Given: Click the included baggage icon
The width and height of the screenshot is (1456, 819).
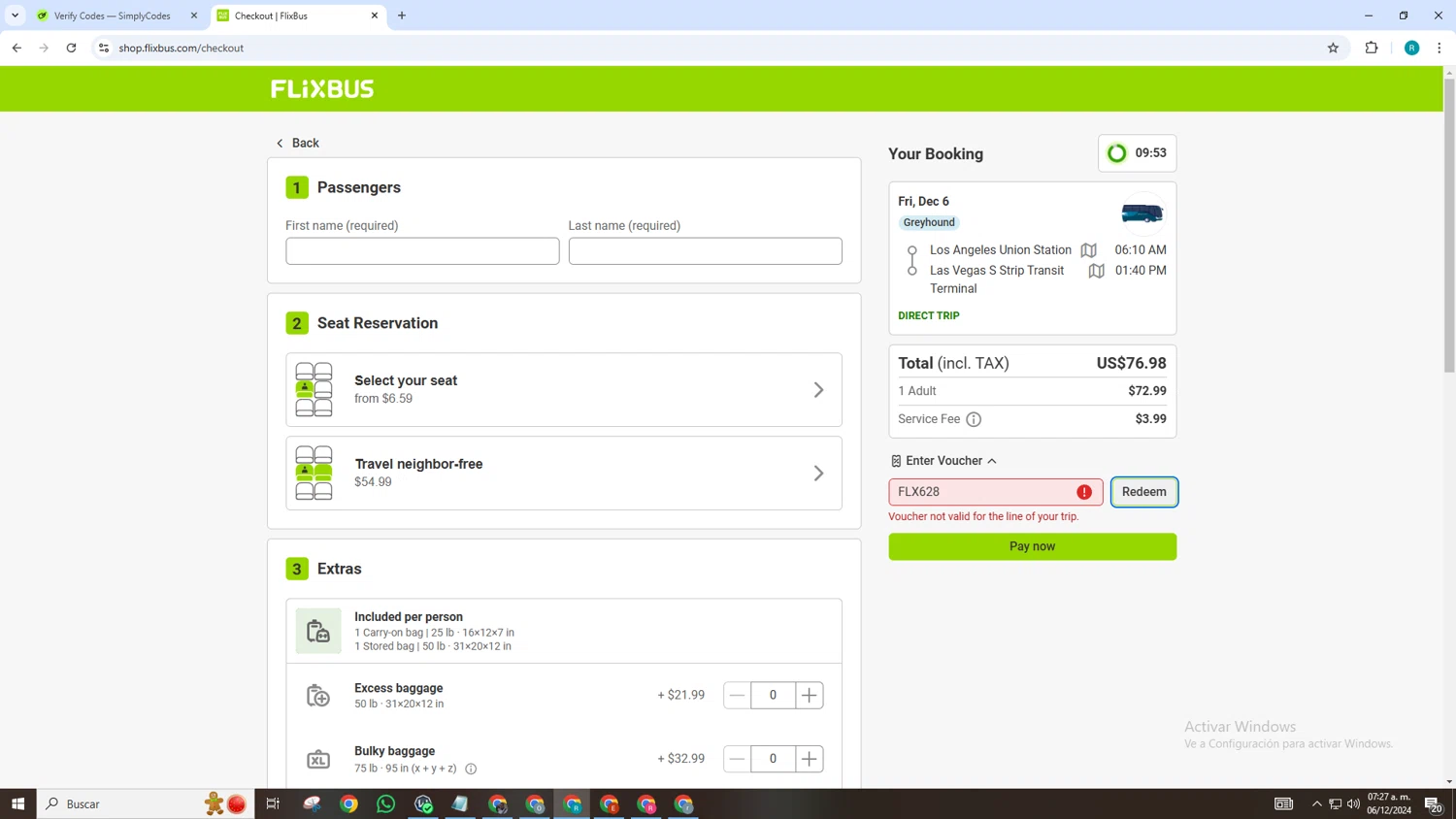Looking at the screenshot, I should point(318,632).
